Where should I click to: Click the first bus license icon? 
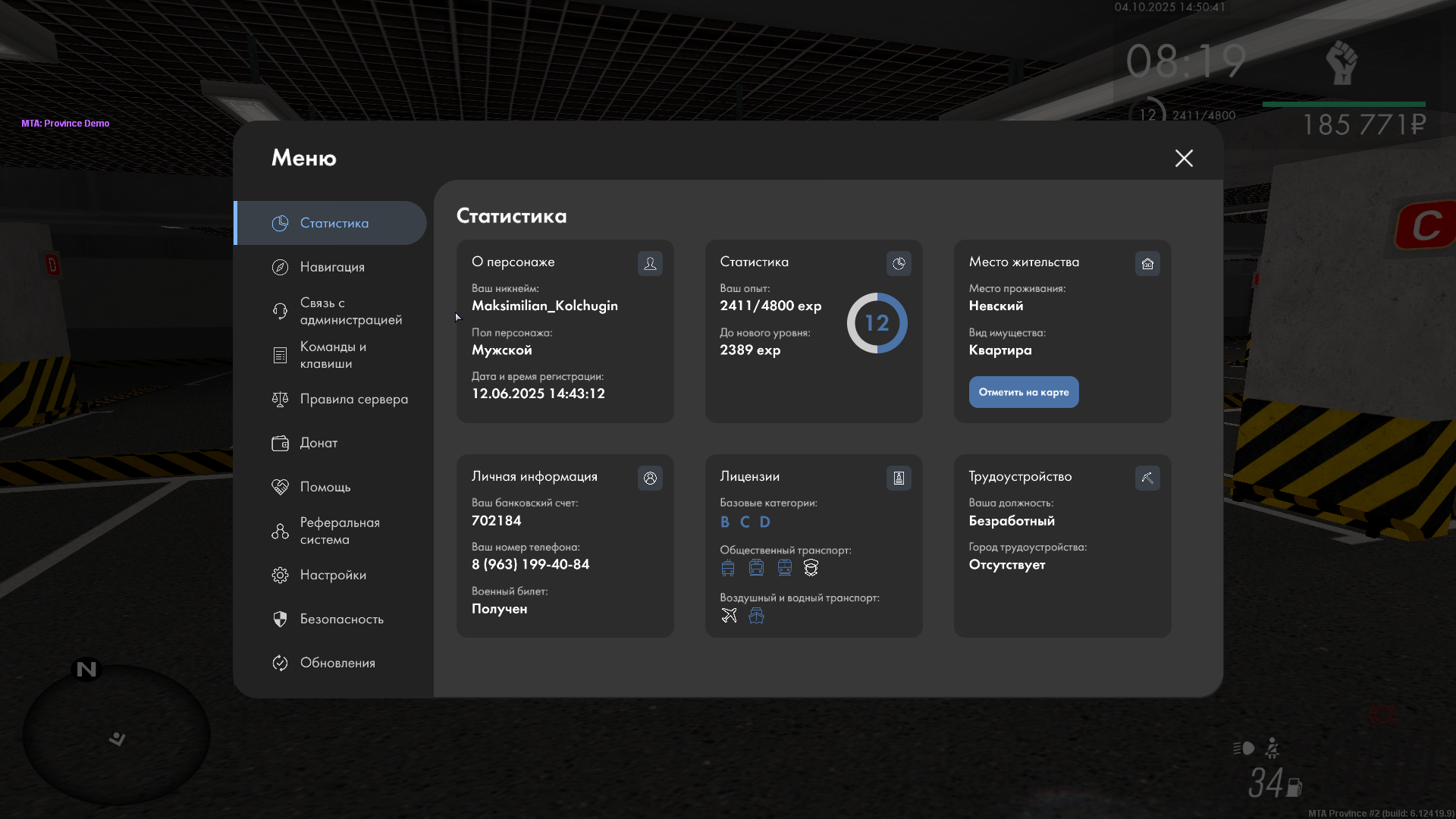[728, 568]
